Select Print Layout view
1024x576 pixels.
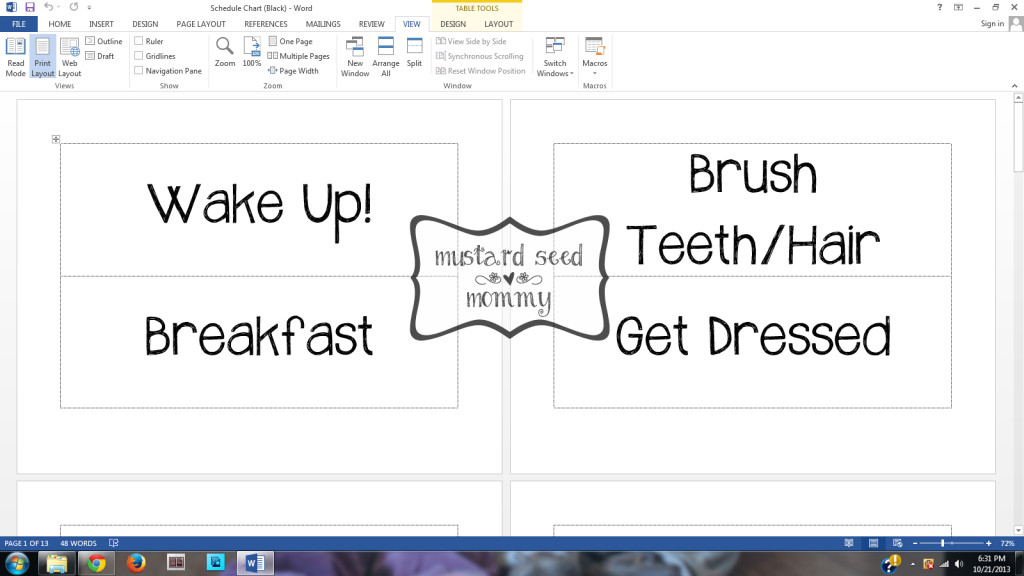pyautogui.click(x=42, y=57)
